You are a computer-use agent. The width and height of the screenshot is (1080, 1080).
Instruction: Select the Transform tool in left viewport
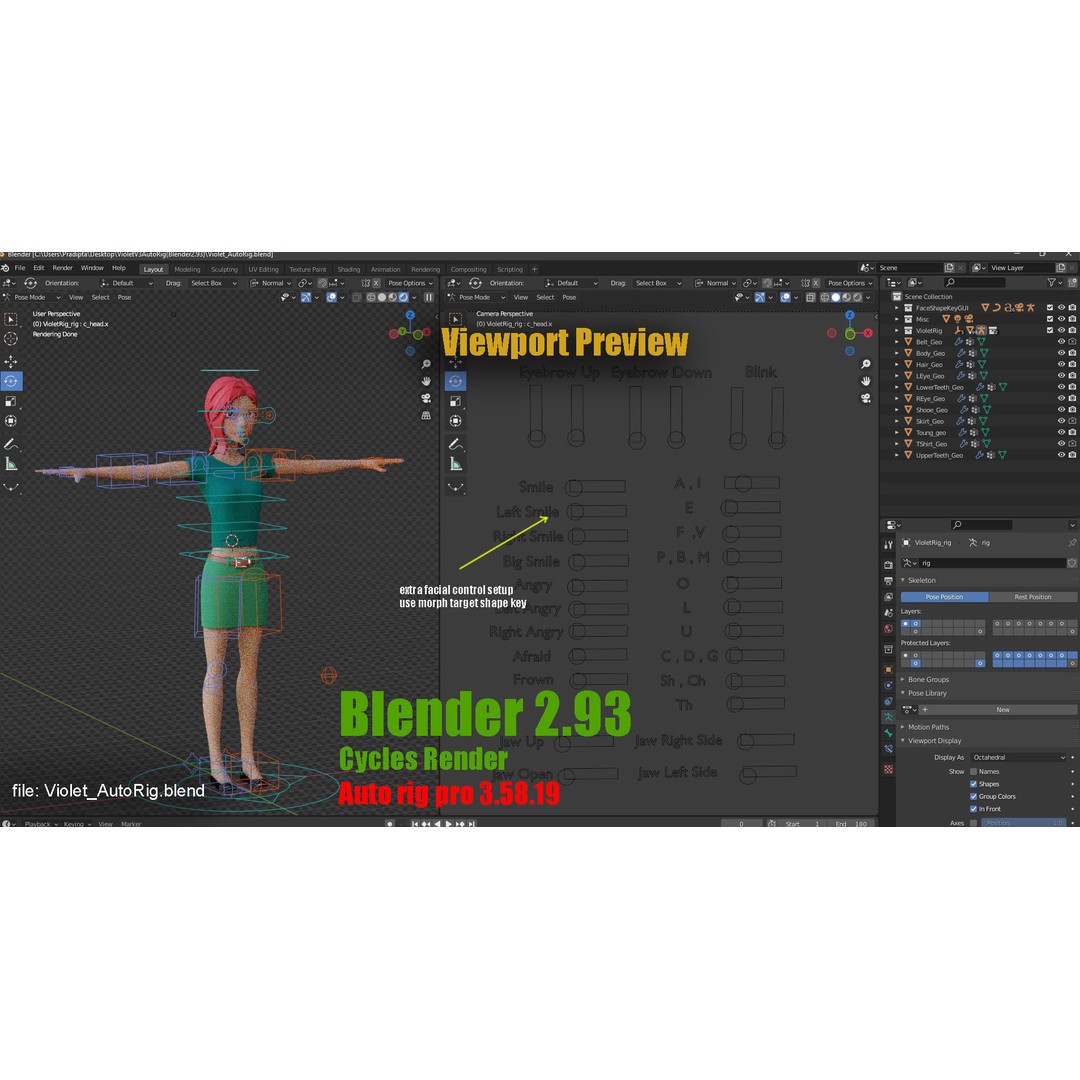11,421
